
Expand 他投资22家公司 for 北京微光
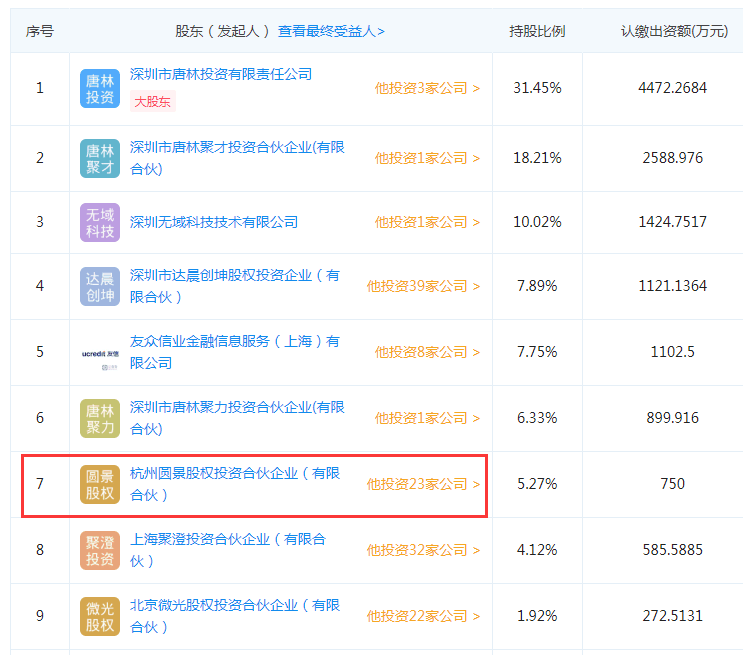422,616
